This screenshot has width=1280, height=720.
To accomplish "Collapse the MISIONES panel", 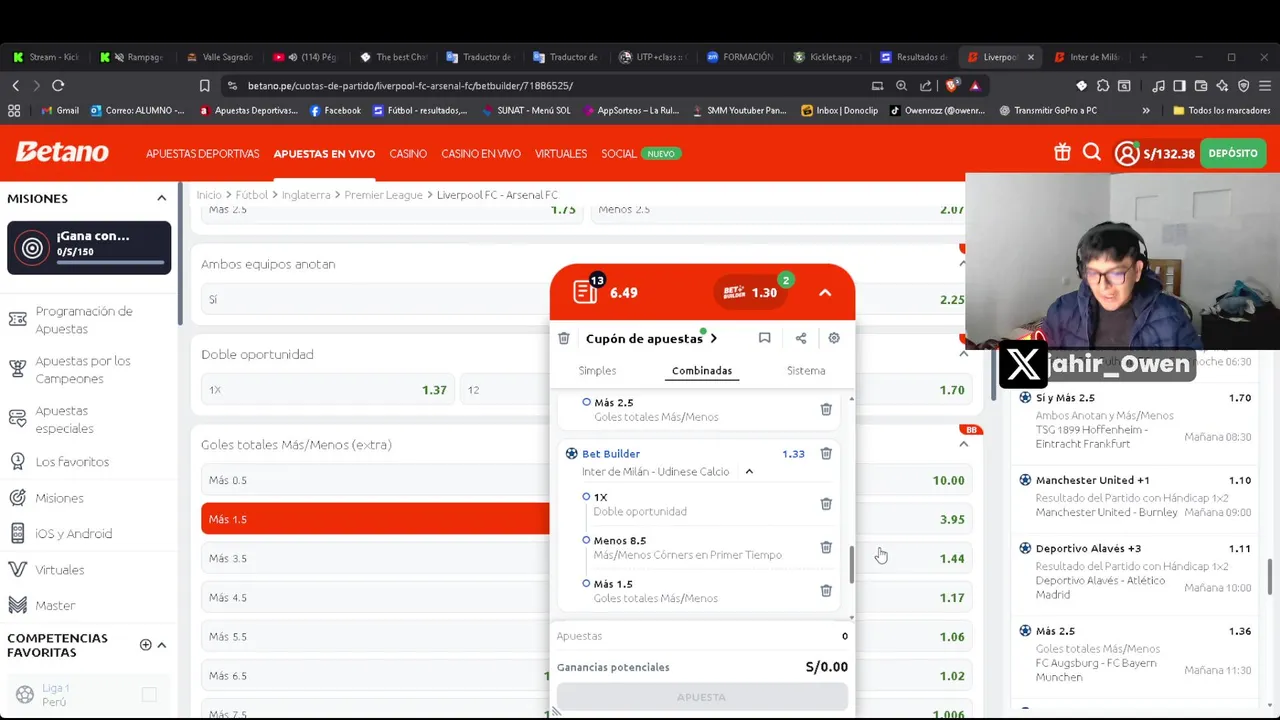I will (161, 198).
